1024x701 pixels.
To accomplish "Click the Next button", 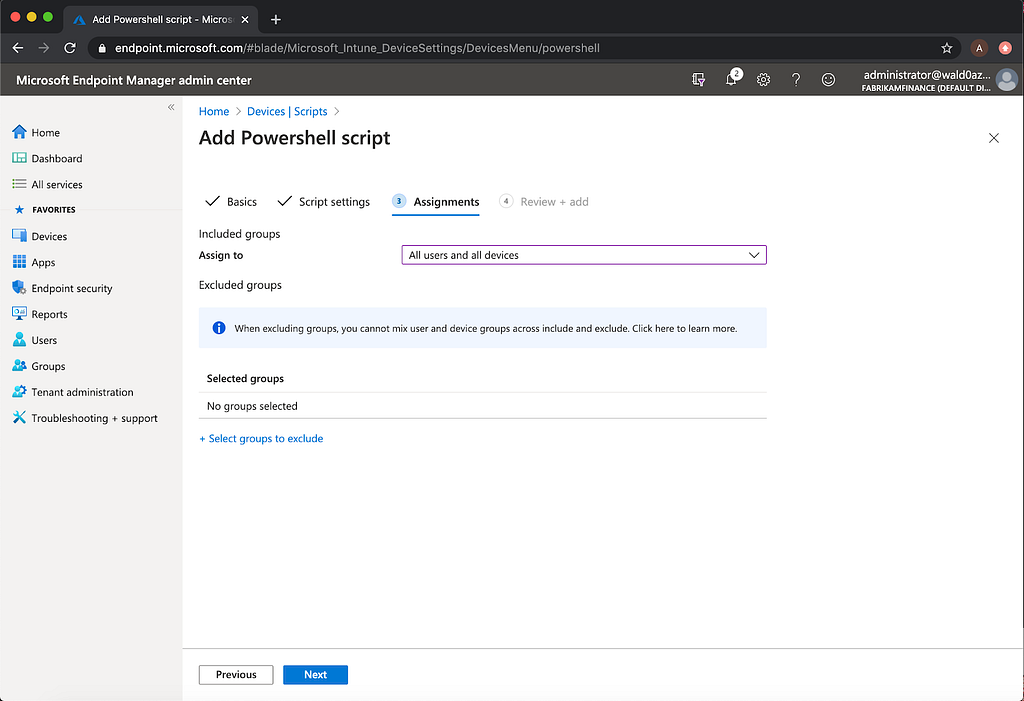I will point(315,675).
